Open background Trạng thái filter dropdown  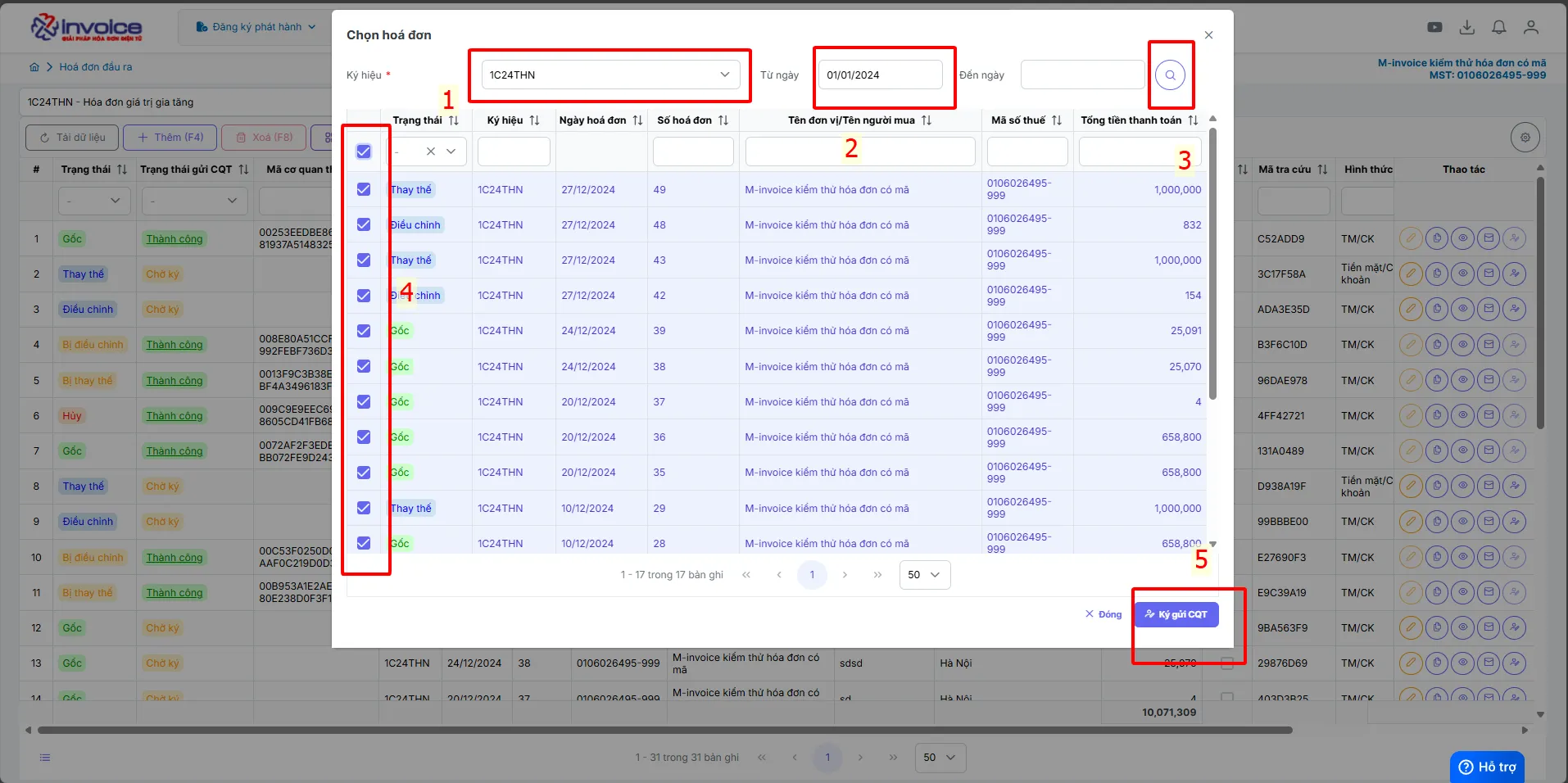tap(94, 201)
